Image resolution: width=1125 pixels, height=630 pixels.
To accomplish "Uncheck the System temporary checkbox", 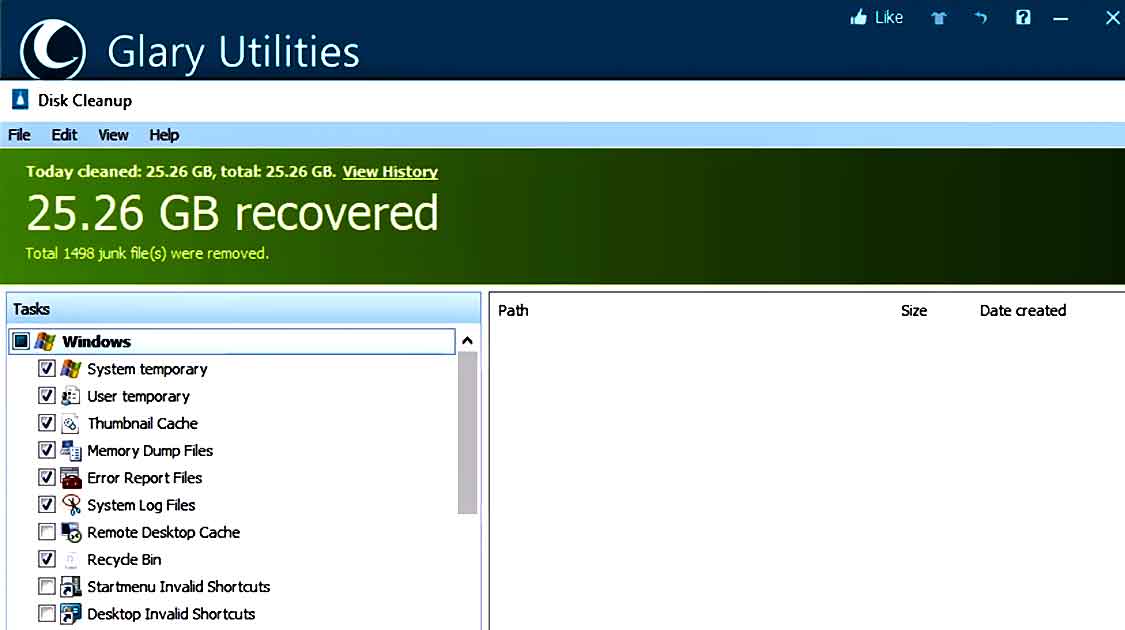I will click(x=47, y=369).
